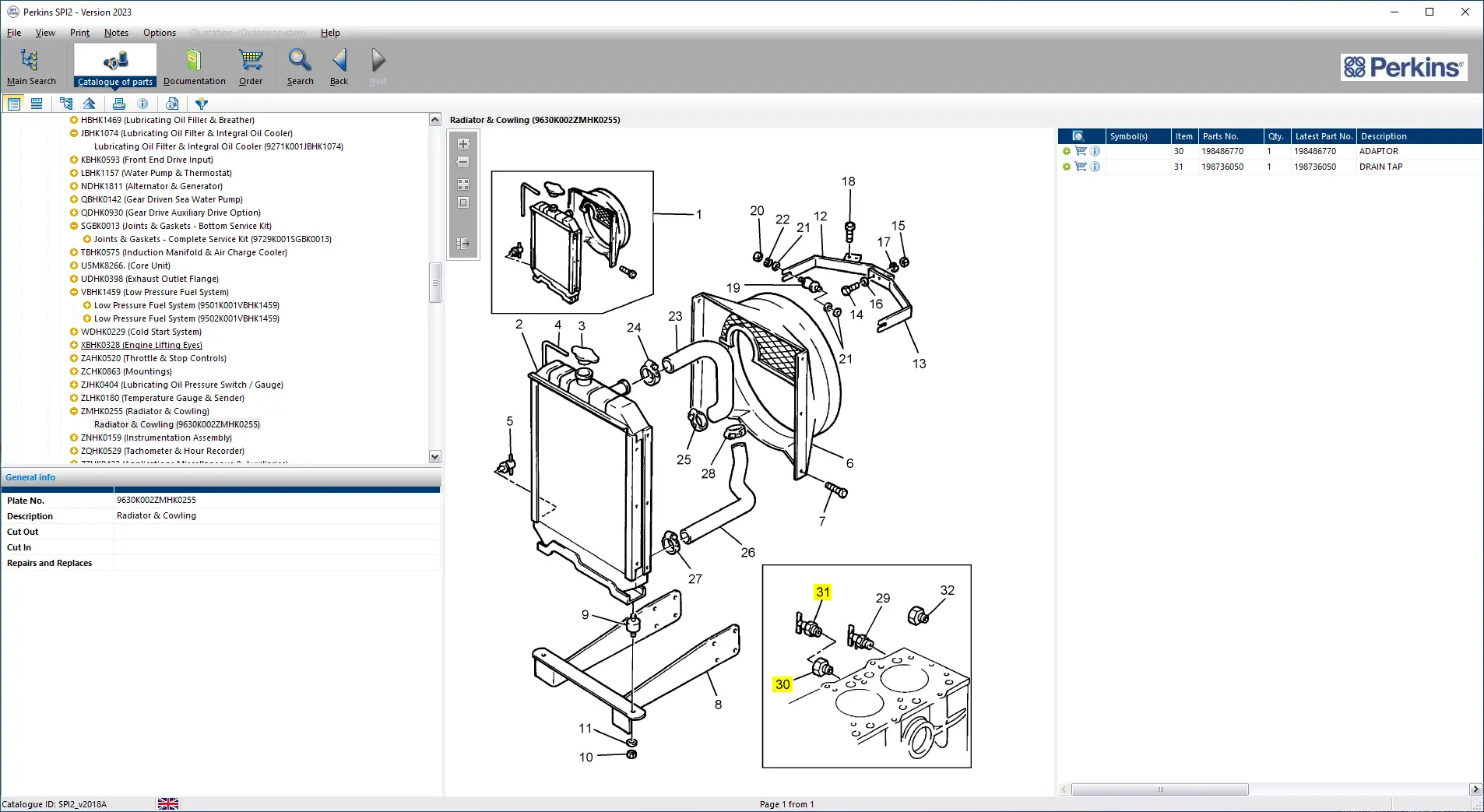Select Joints & Gaskets Complete Service Kit
The width and height of the screenshot is (1484, 812).
click(x=213, y=239)
